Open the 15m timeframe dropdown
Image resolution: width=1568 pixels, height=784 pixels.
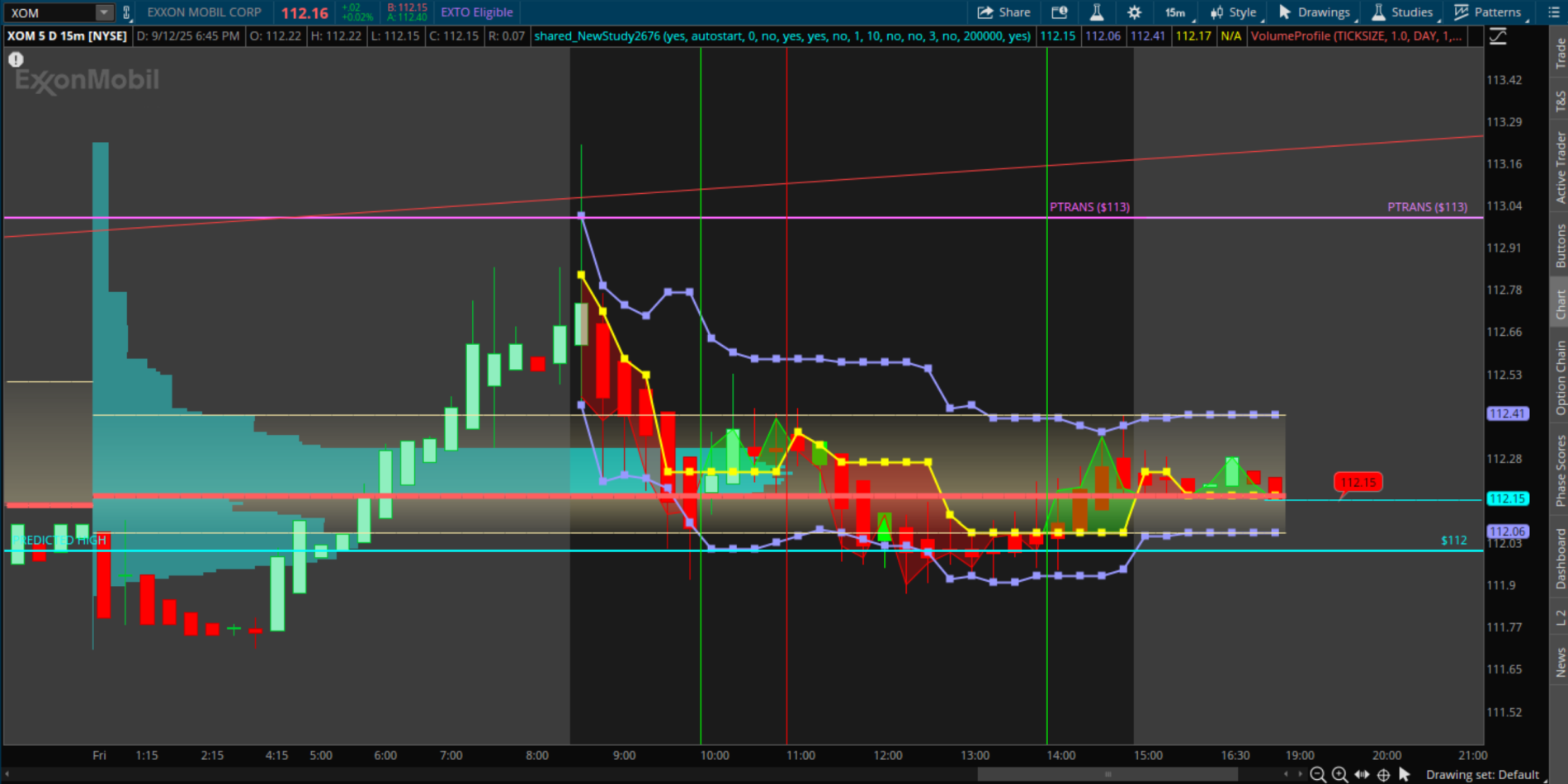(x=1175, y=12)
